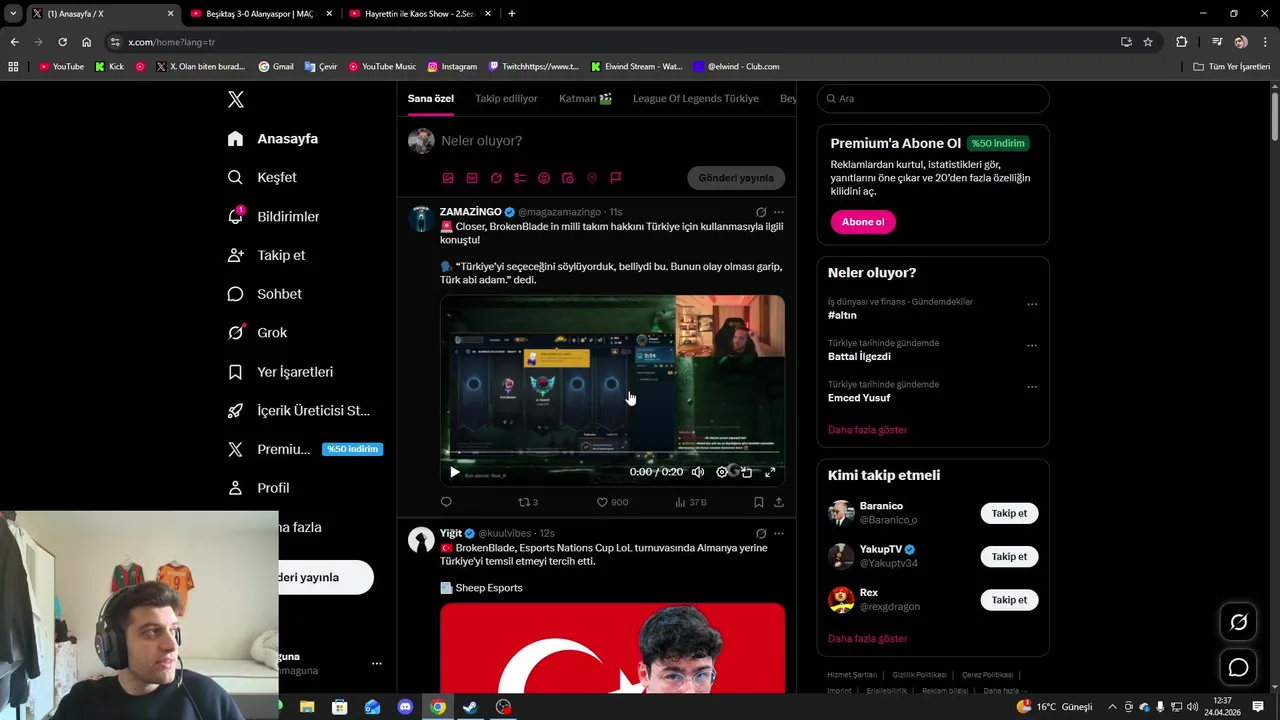Screen dimensions: 1280x720
Task: Open options for Battal İlgezdi trend
Action: point(1032,345)
